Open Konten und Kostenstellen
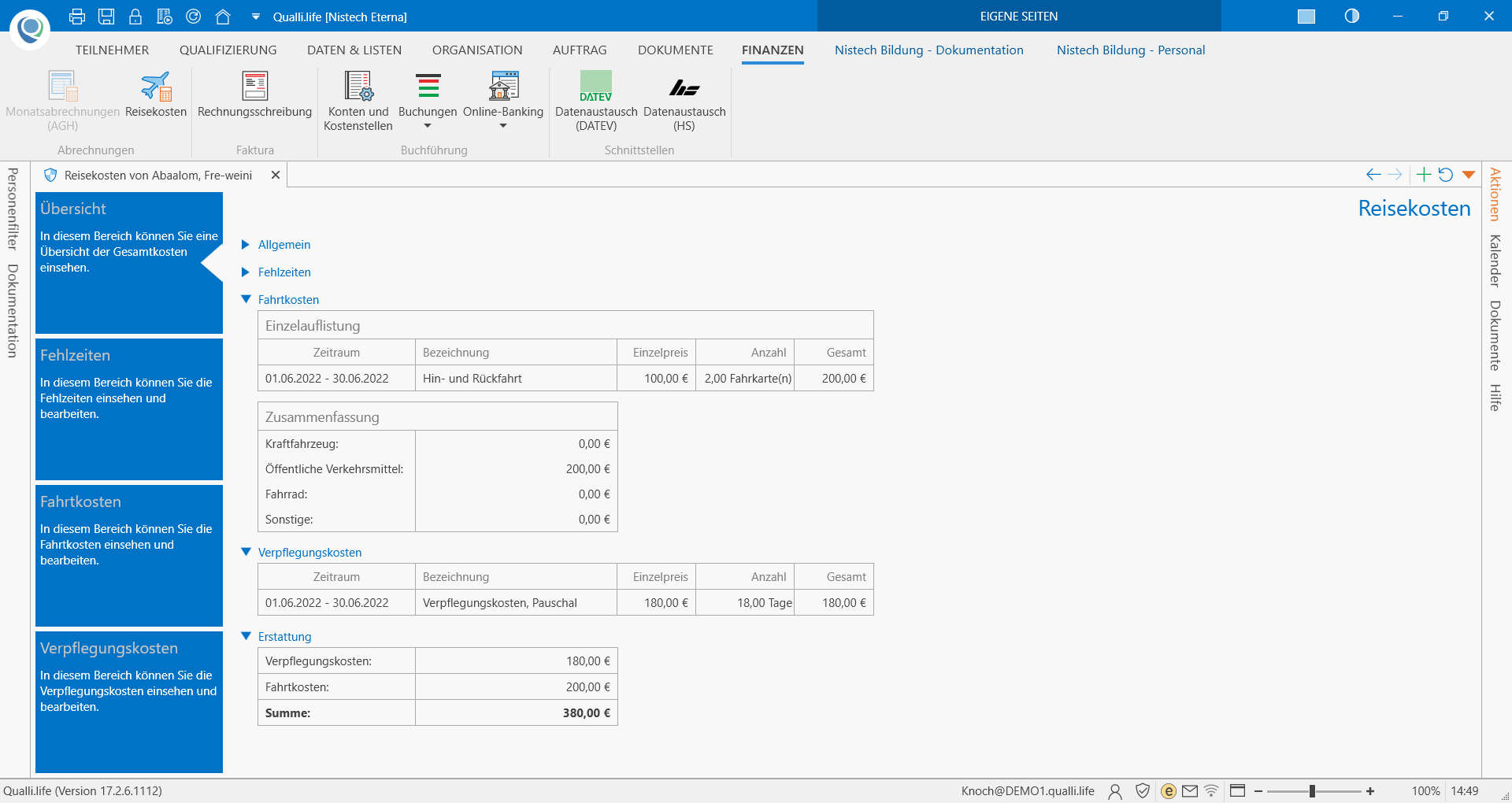 358,101
